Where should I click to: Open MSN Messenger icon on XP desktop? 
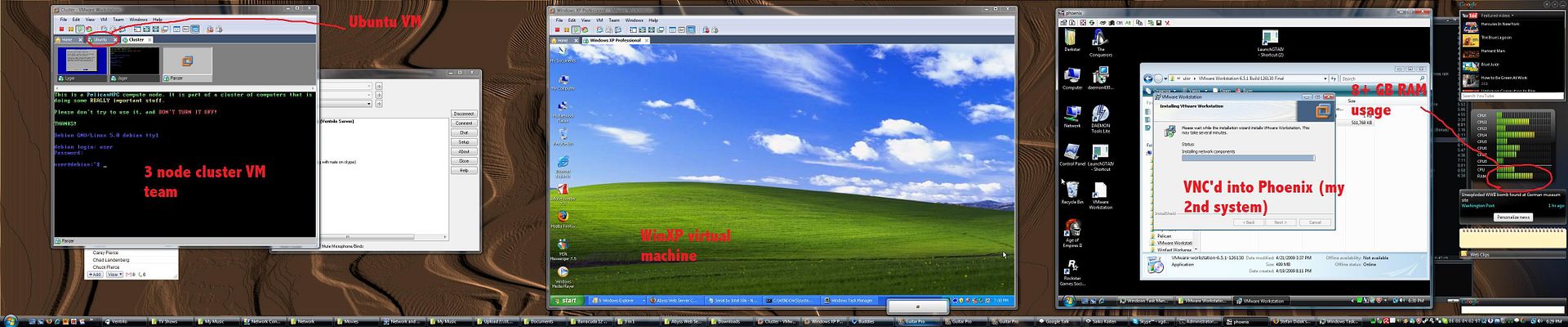[562, 249]
